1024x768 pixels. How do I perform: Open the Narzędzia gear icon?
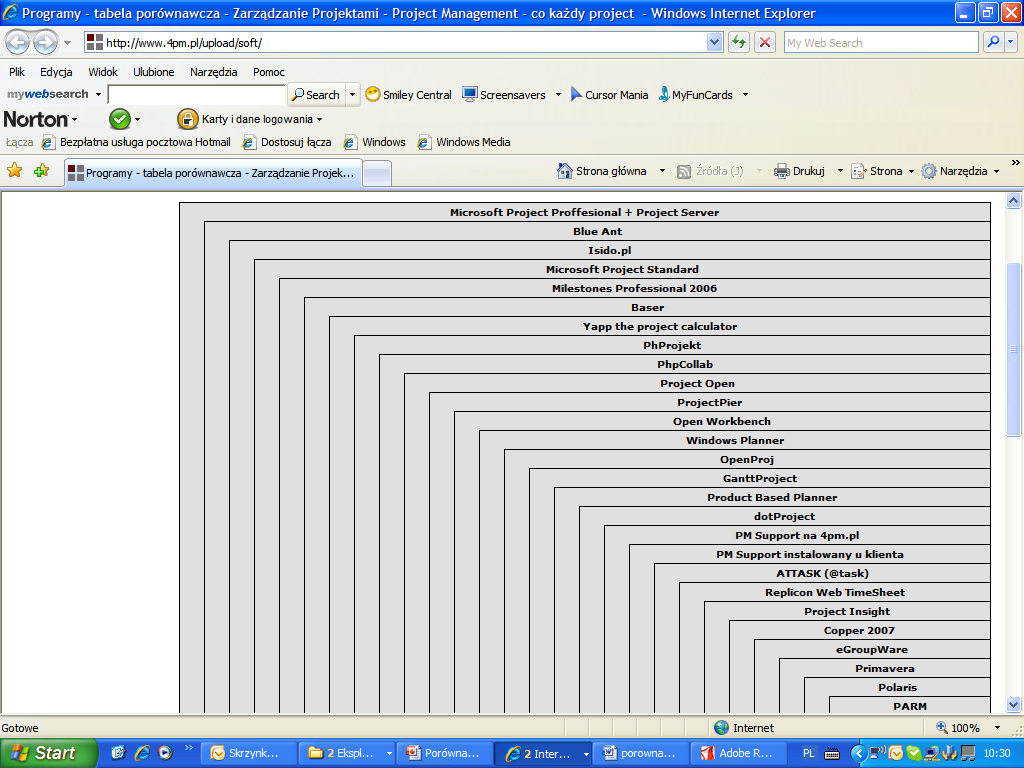[929, 171]
